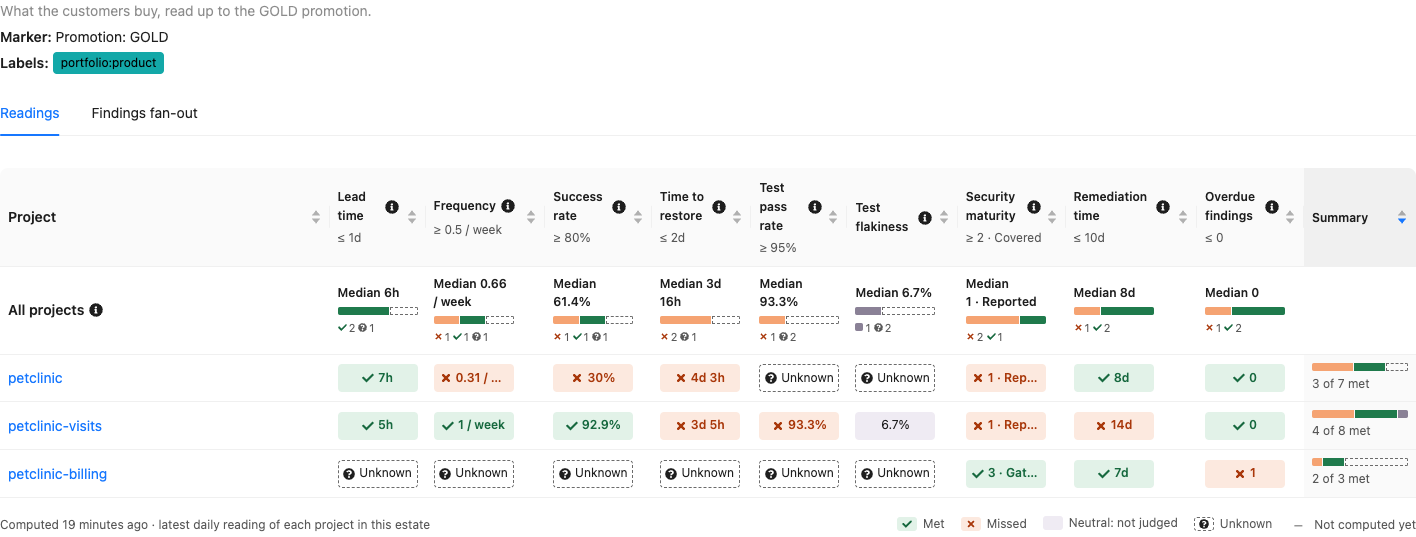
Task: Click the Lead time info icon
Action: tap(392, 207)
